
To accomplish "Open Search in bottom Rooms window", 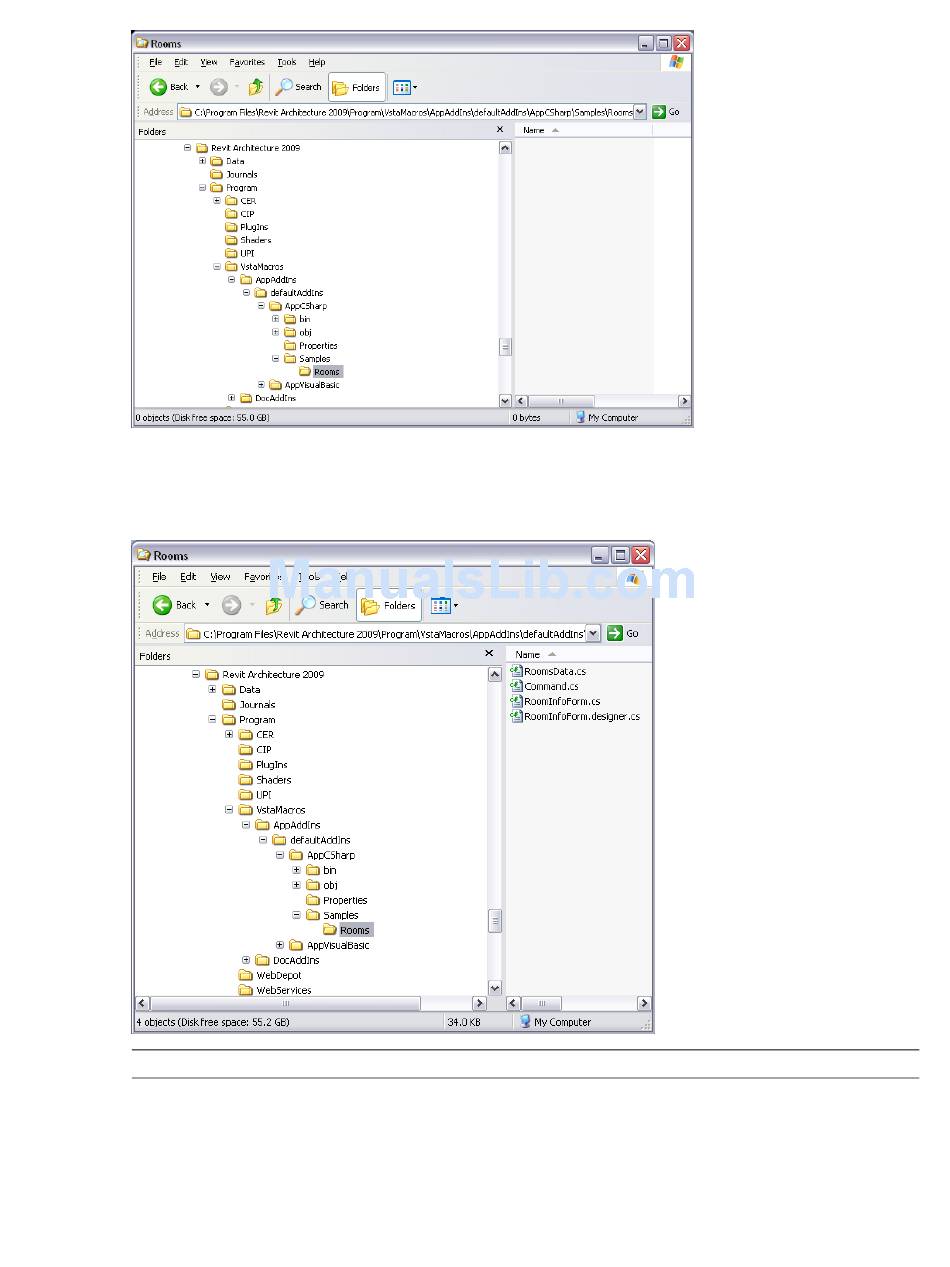I will [x=322, y=605].
